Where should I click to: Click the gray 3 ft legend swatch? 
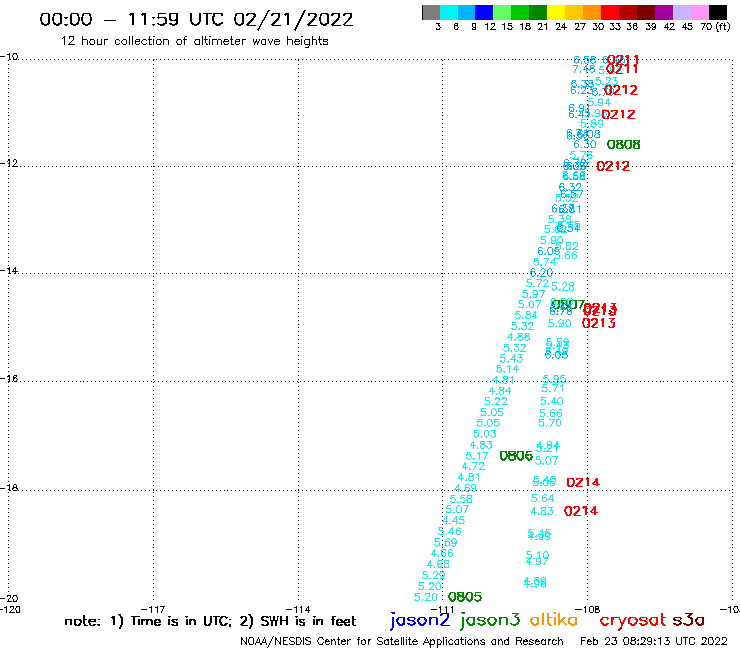pyautogui.click(x=431, y=13)
